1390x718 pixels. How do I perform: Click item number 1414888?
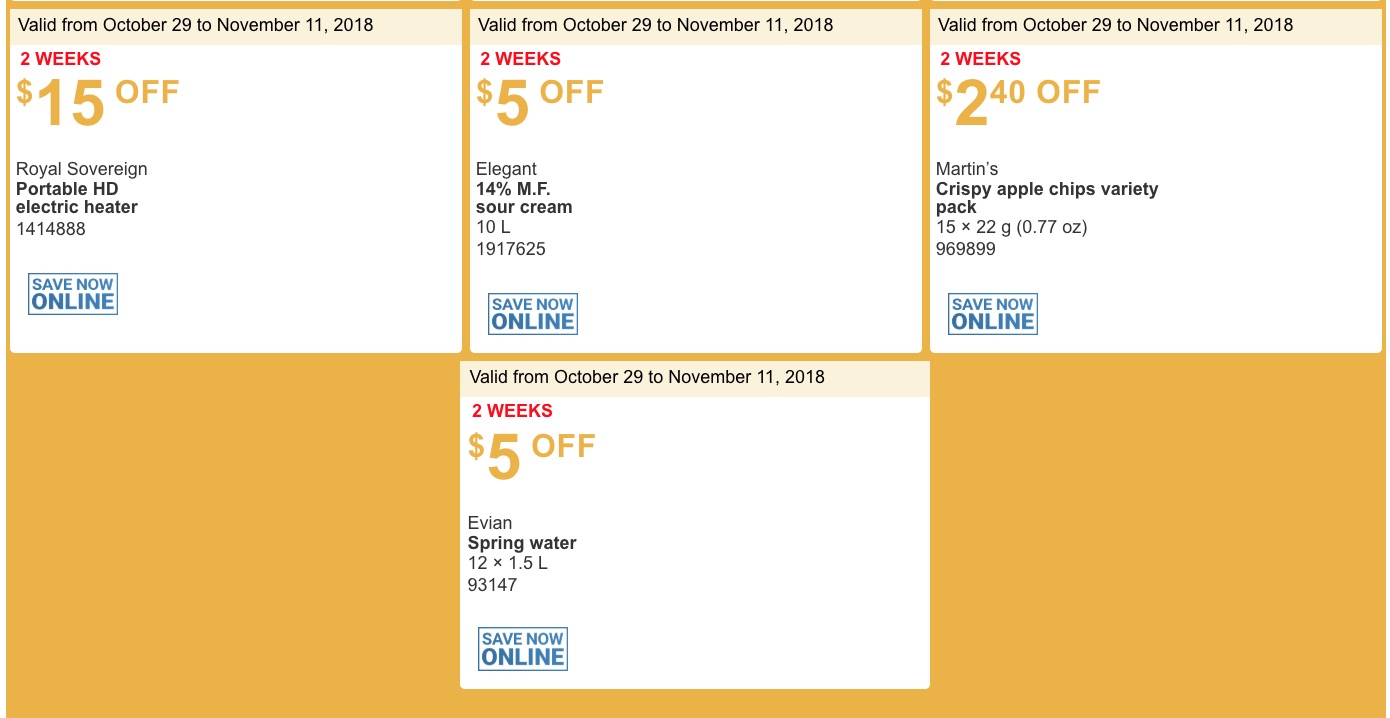(x=51, y=229)
